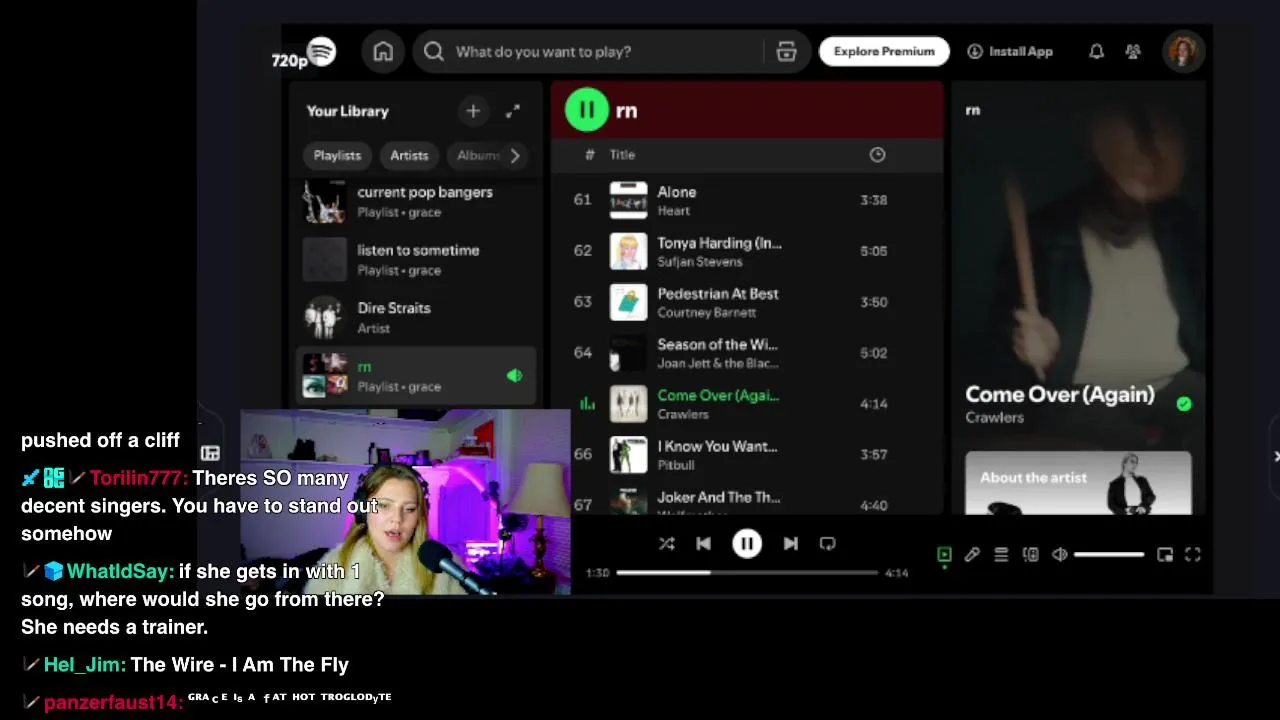Open the listen to sometime playlist

point(417,259)
